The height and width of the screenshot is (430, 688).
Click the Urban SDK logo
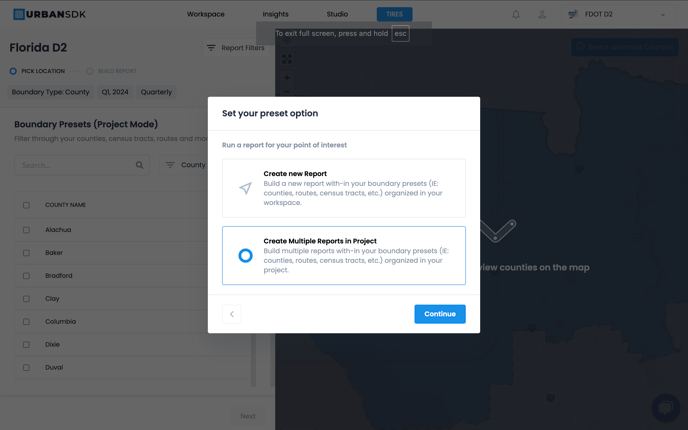(x=49, y=14)
